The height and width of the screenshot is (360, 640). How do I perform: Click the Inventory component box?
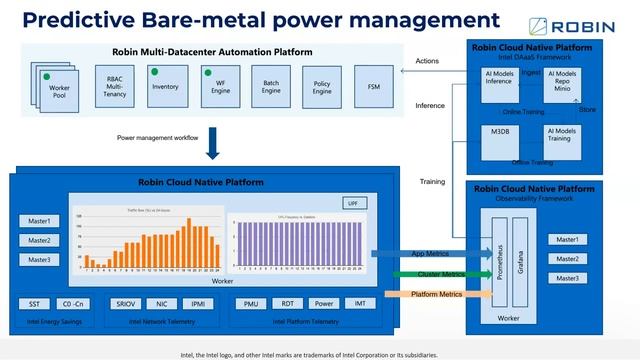[x=168, y=87]
